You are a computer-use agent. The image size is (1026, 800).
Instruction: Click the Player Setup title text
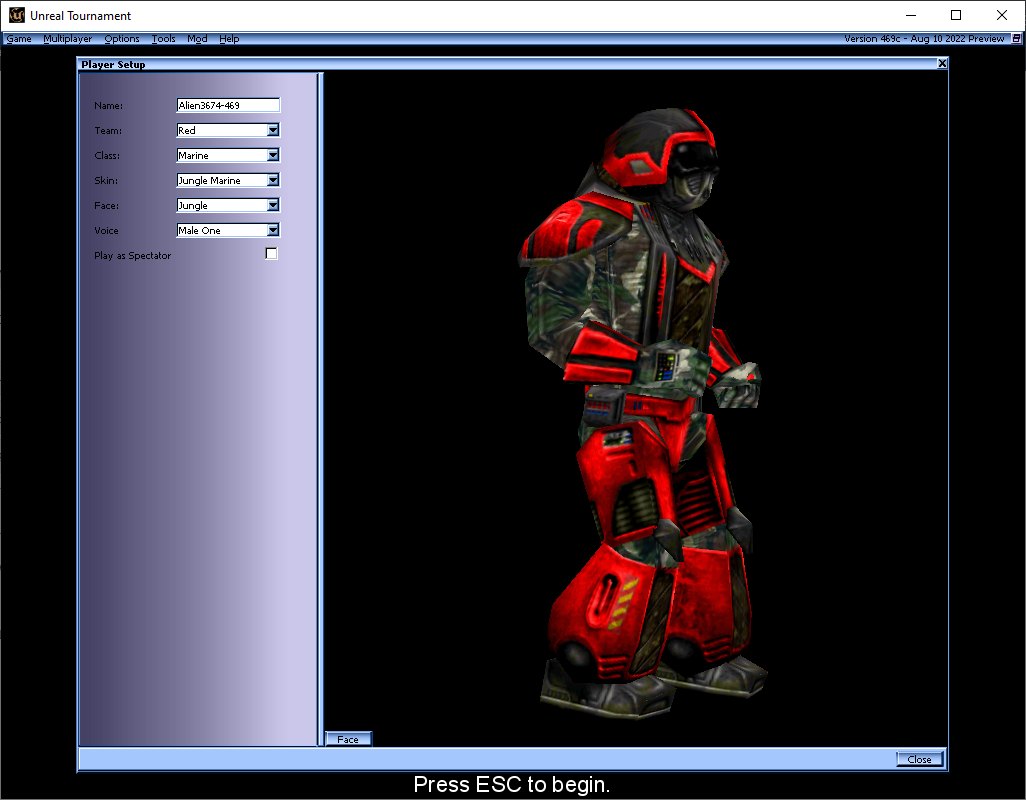pos(113,64)
